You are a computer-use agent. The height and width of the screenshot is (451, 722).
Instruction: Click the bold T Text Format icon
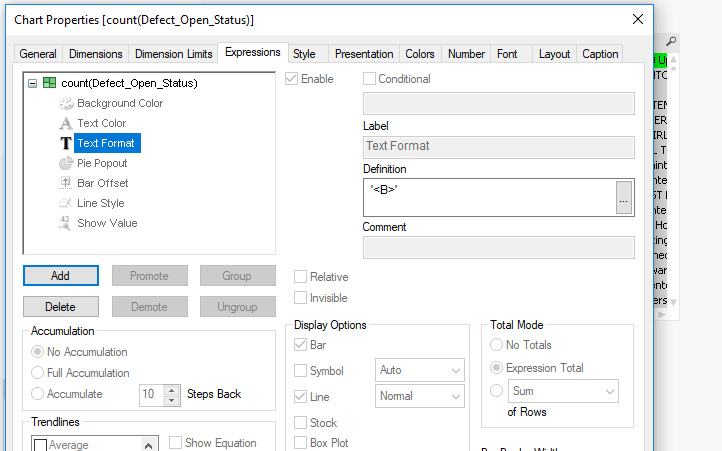66,143
